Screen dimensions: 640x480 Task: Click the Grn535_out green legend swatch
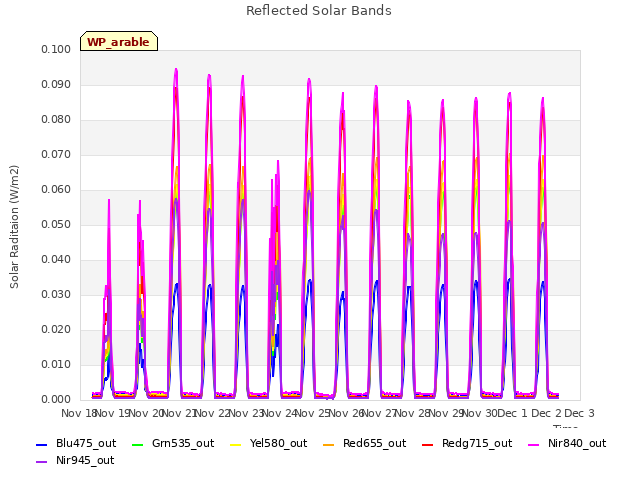click(x=138, y=444)
